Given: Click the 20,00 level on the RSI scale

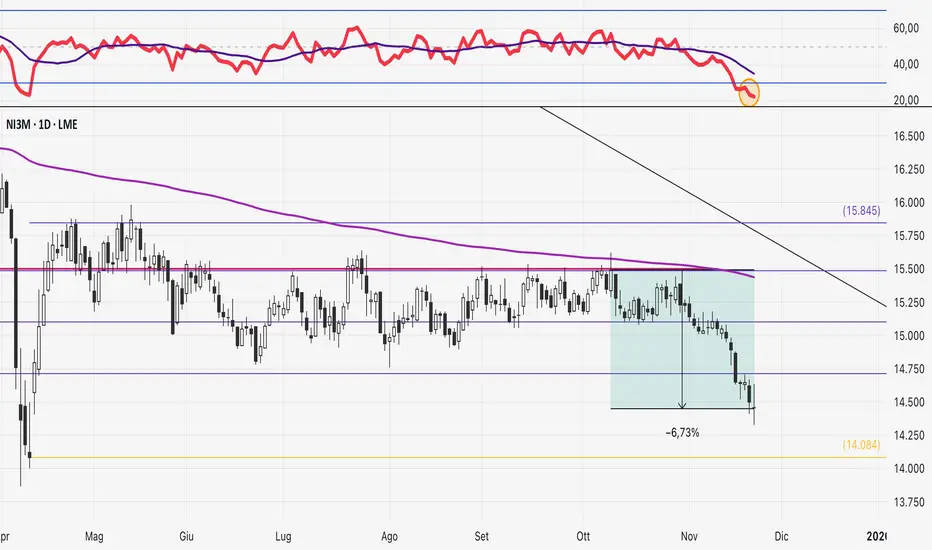Looking at the screenshot, I should (906, 100).
